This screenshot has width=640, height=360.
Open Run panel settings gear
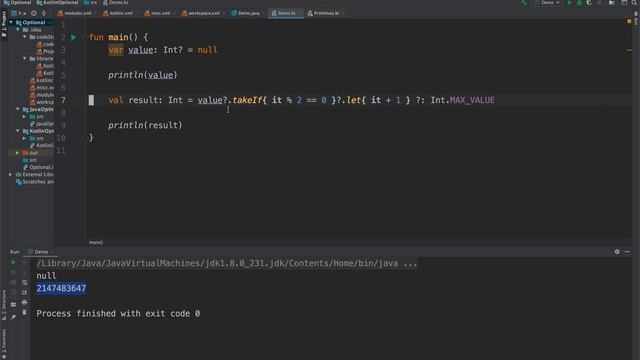point(617,252)
